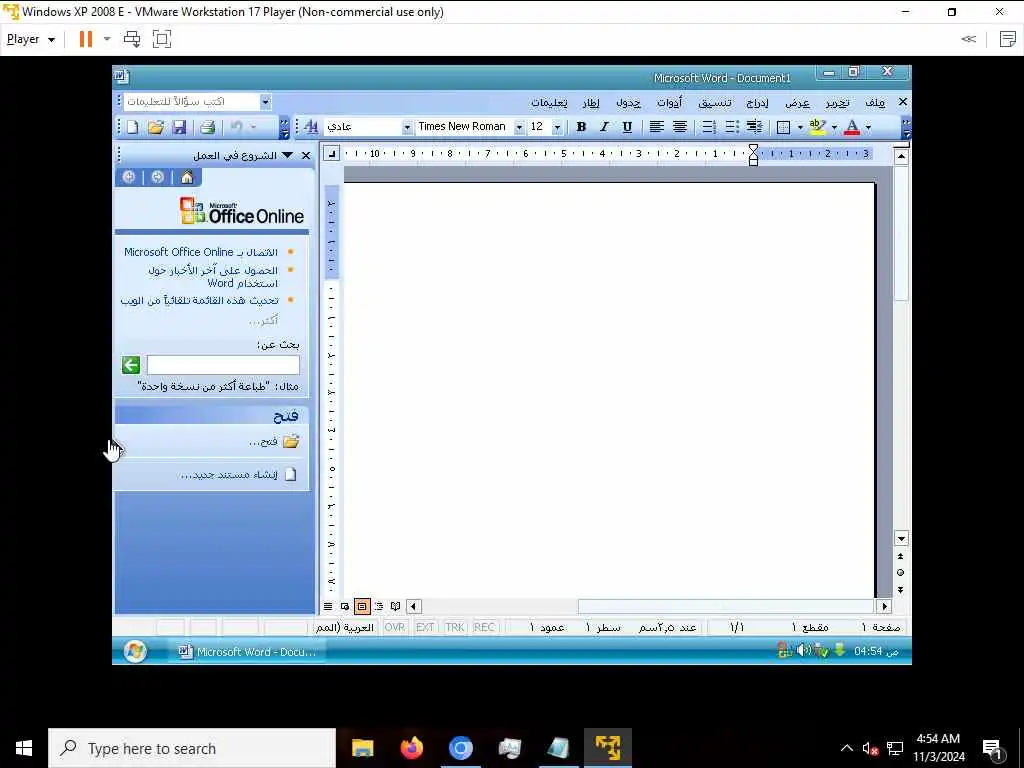The image size is (1024, 768).
Task: Click the أكثر... (More) link
Action: point(263,320)
